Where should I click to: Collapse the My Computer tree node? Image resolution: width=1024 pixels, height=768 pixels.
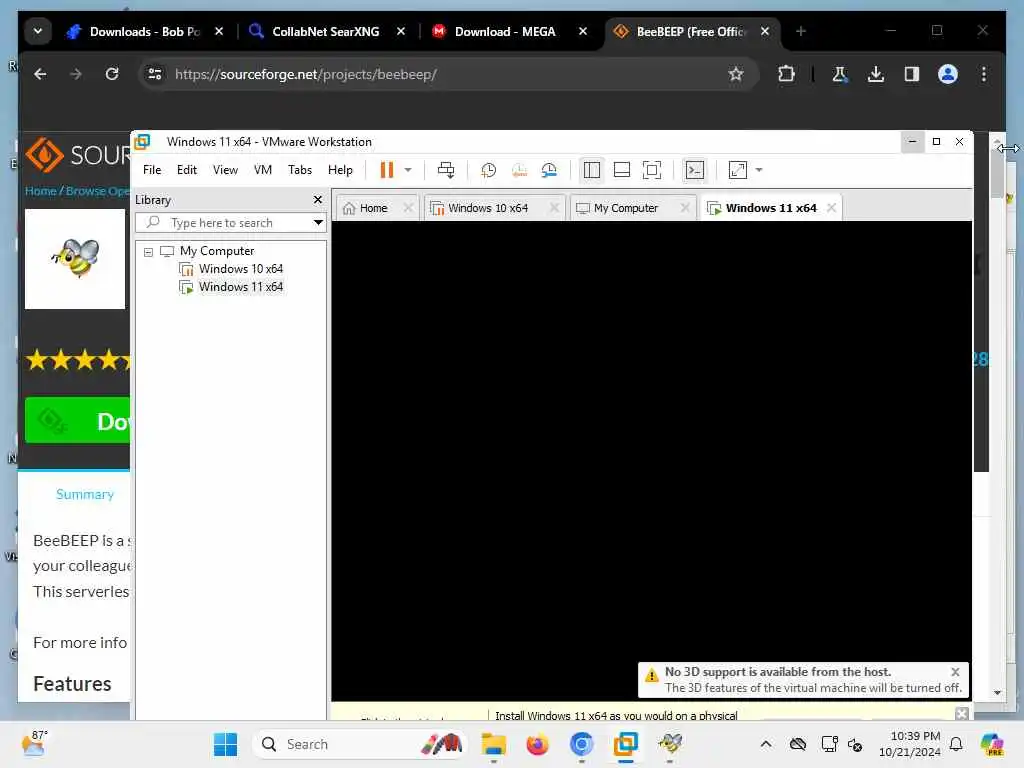(x=148, y=251)
